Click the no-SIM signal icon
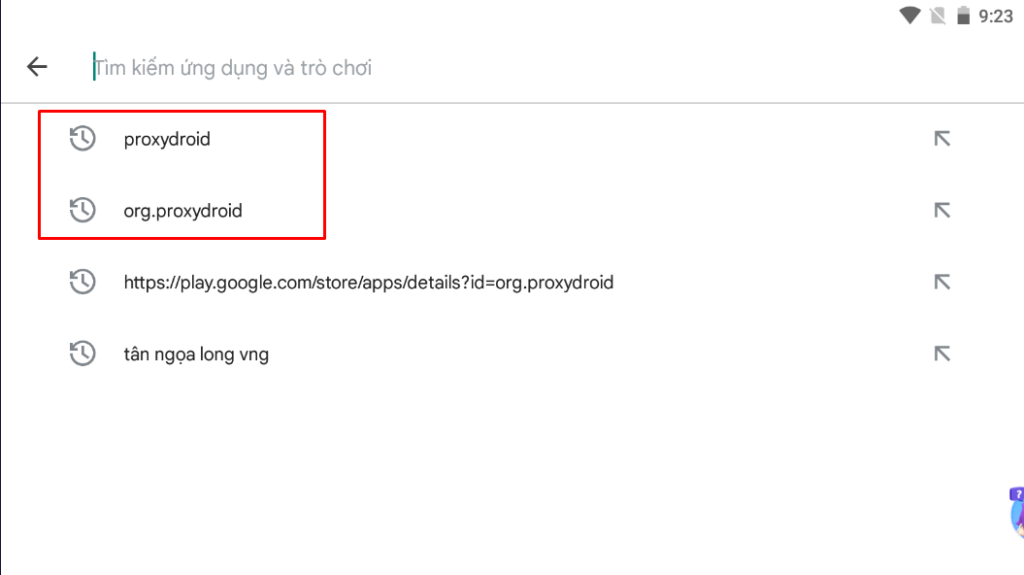The image size is (1024, 575). point(938,16)
